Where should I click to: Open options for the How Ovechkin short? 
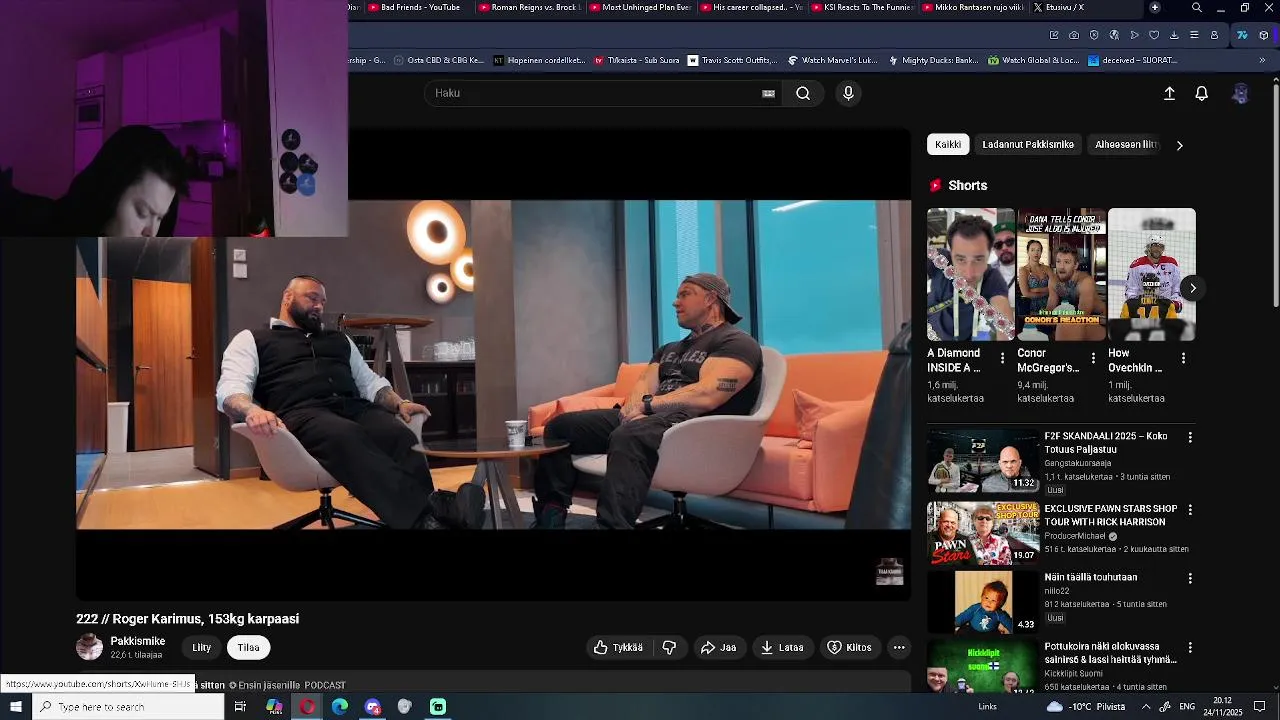(x=1183, y=358)
